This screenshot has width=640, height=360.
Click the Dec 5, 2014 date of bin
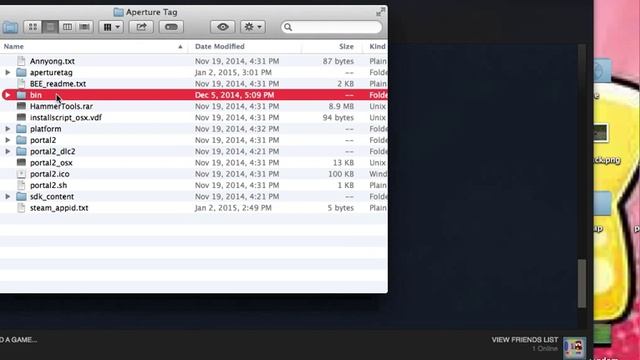pos(234,95)
